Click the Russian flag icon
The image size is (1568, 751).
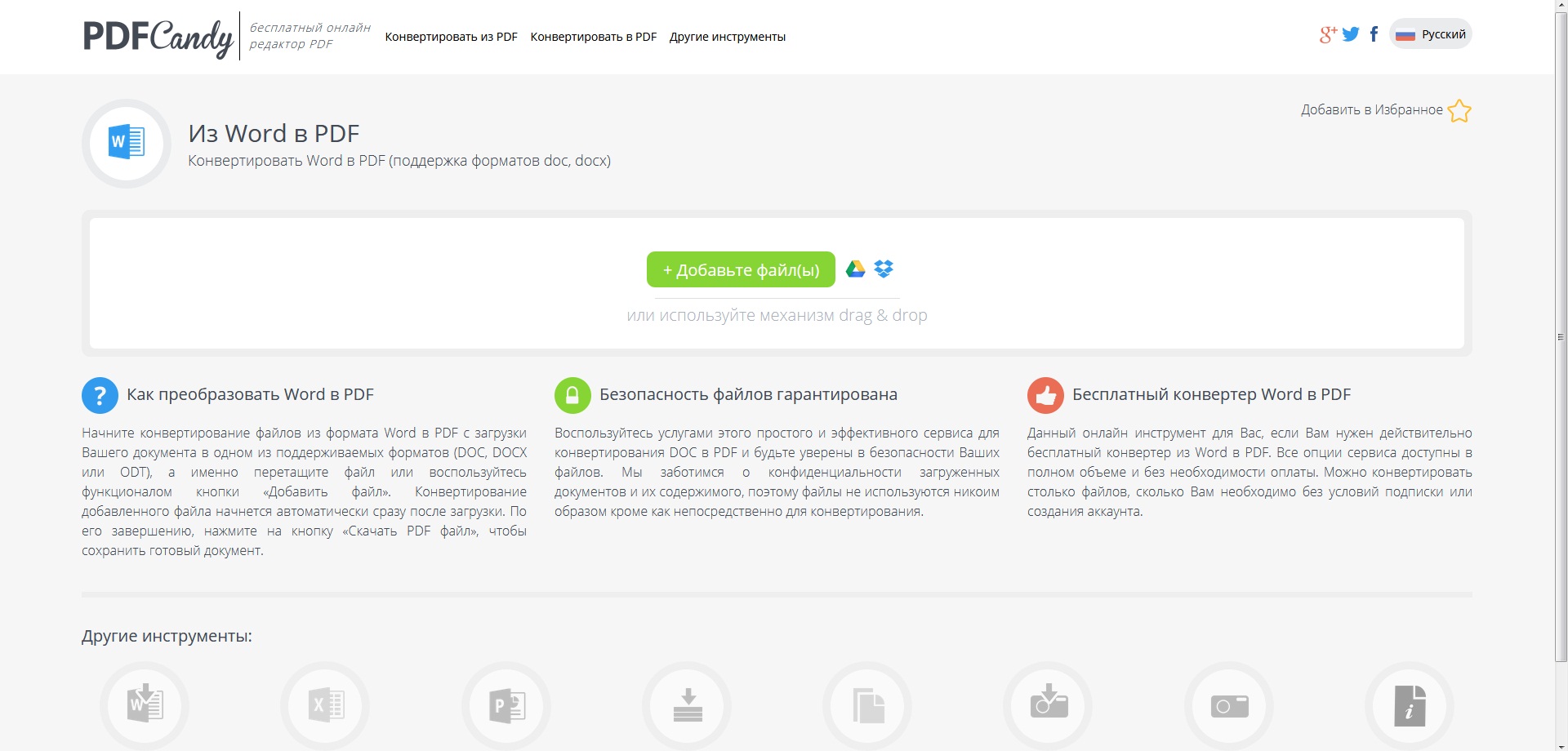tap(1405, 35)
